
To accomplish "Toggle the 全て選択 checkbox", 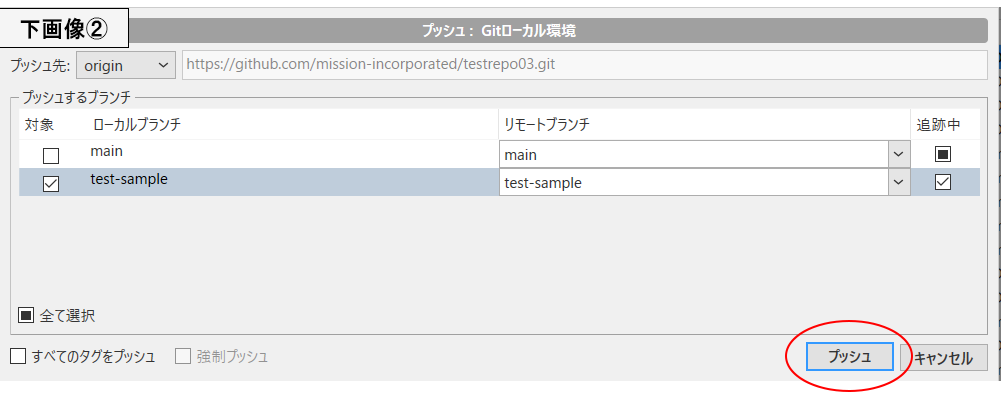I will 27,316.
